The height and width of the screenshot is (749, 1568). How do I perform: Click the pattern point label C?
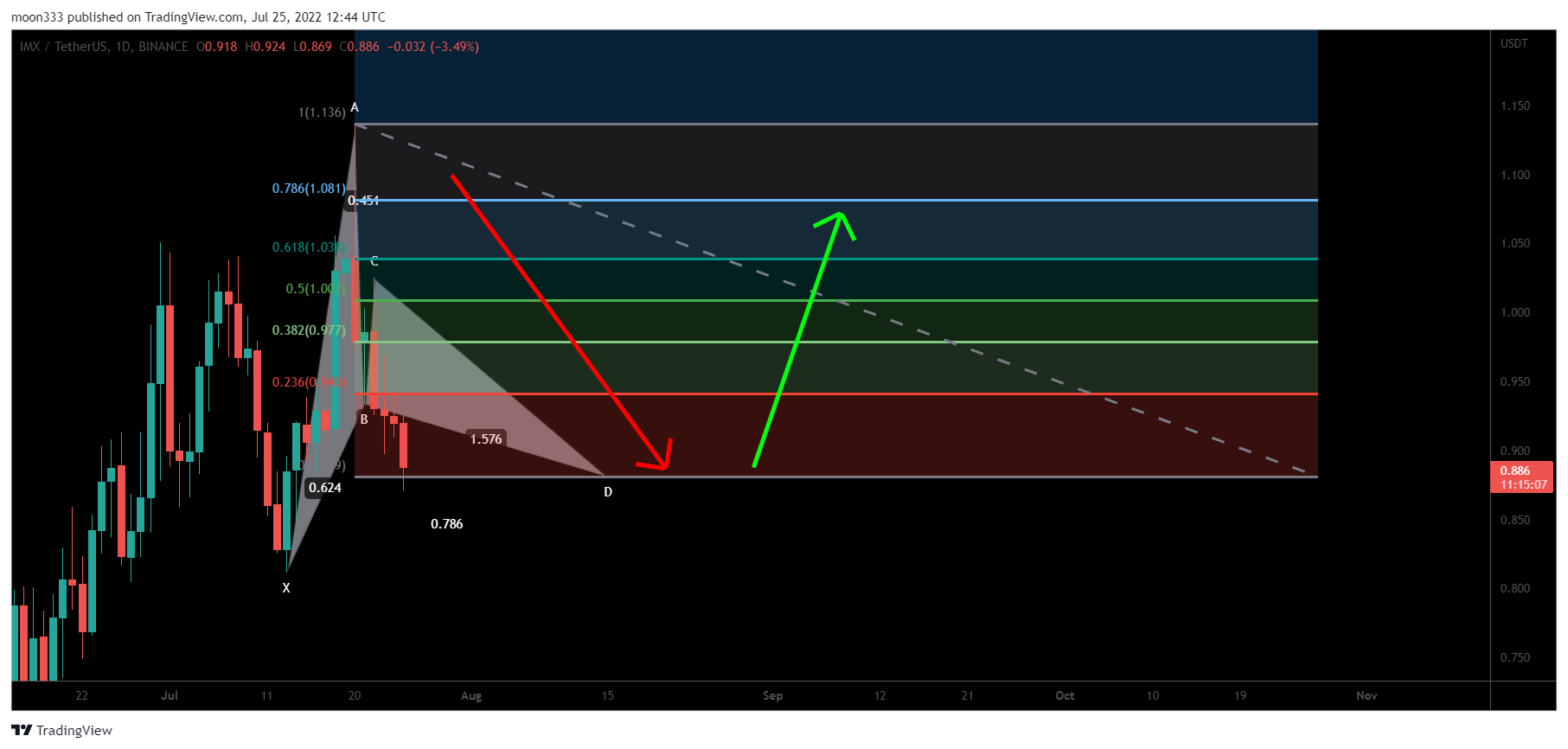pyautogui.click(x=374, y=261)
